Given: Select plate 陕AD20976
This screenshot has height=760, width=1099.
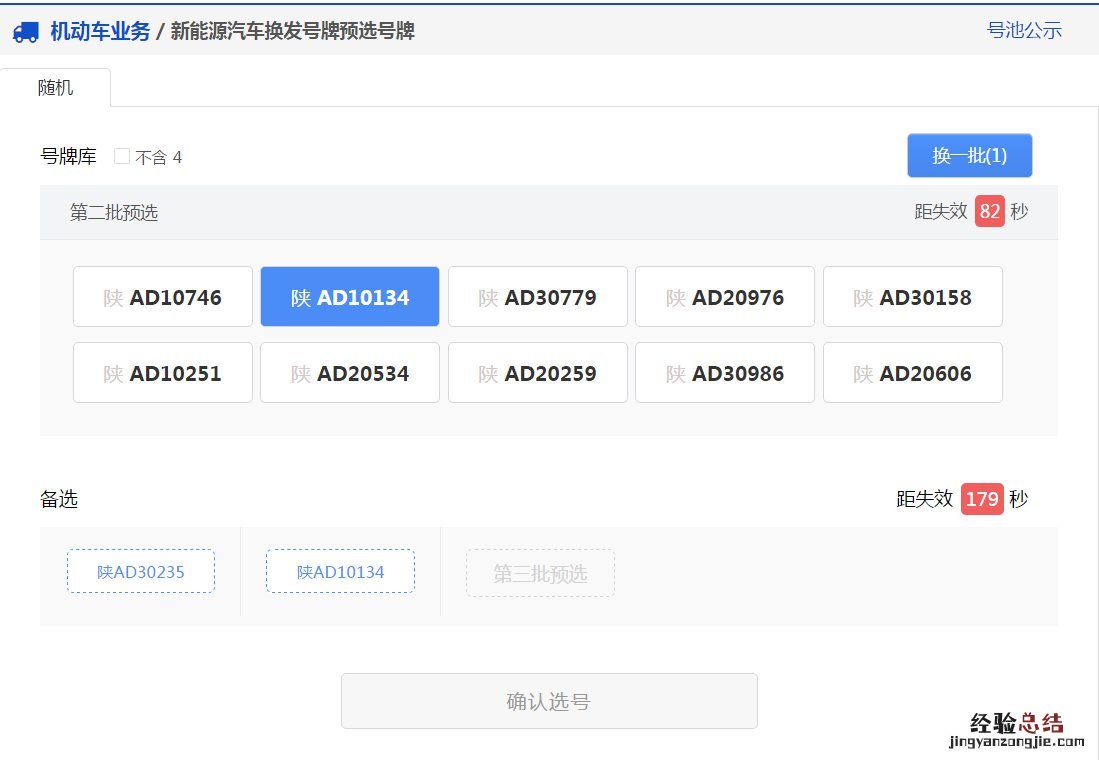Looking at the screenshot, I should [724, 296].
